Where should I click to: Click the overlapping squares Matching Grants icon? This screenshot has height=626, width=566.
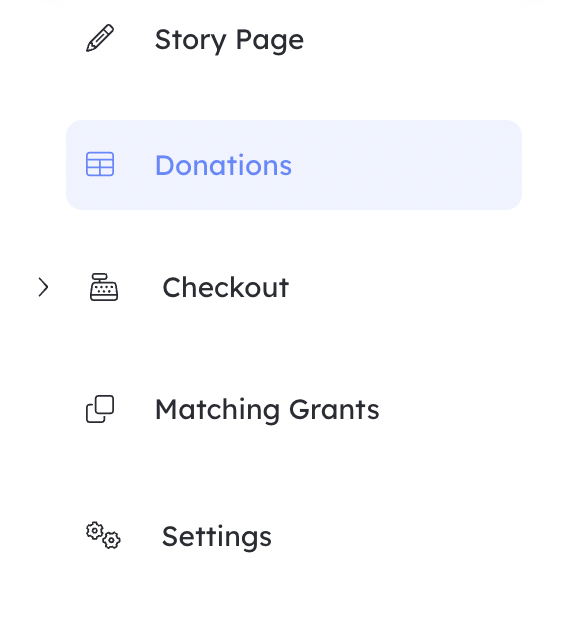(100, 409)
